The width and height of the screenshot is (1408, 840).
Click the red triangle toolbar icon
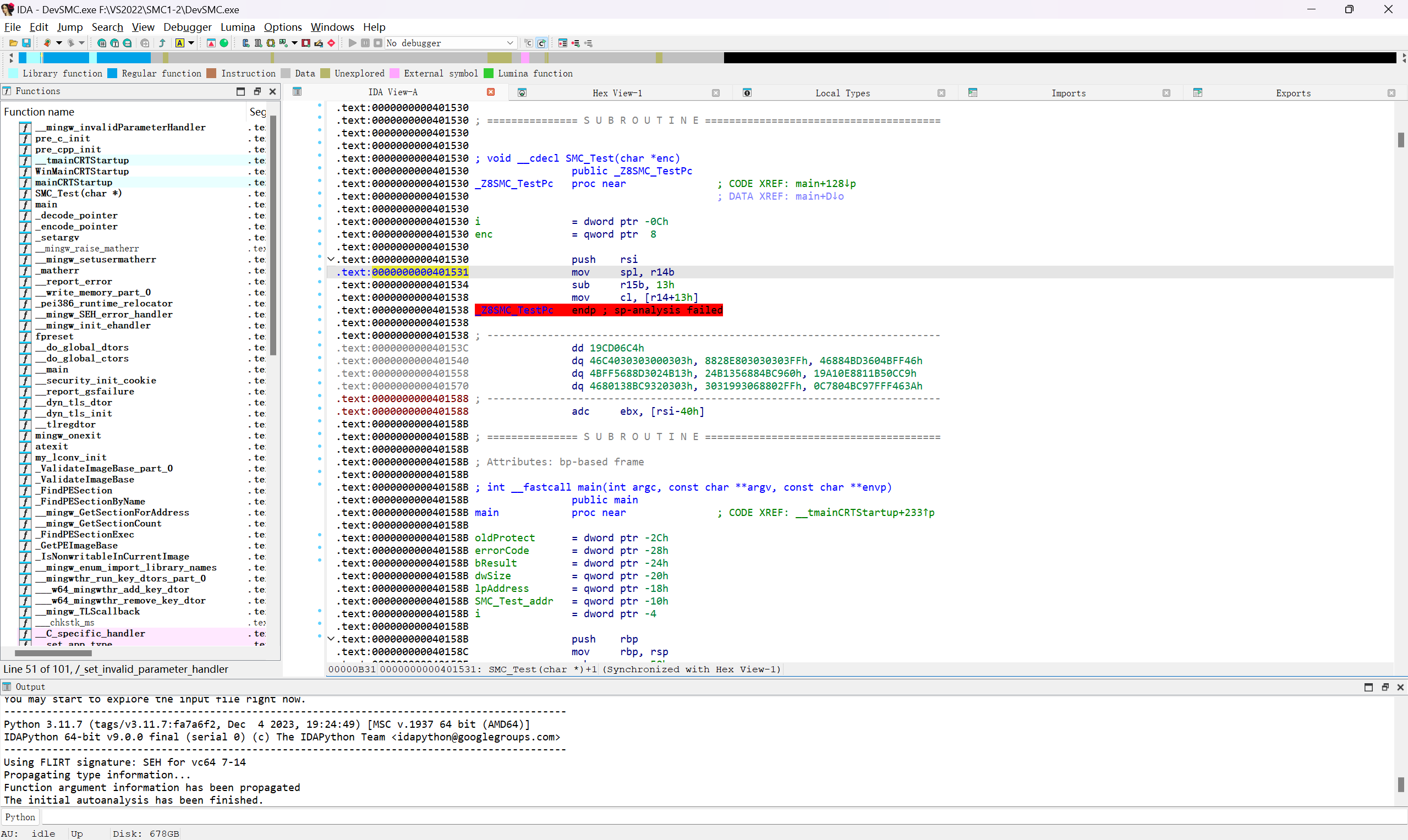[211, 43]
